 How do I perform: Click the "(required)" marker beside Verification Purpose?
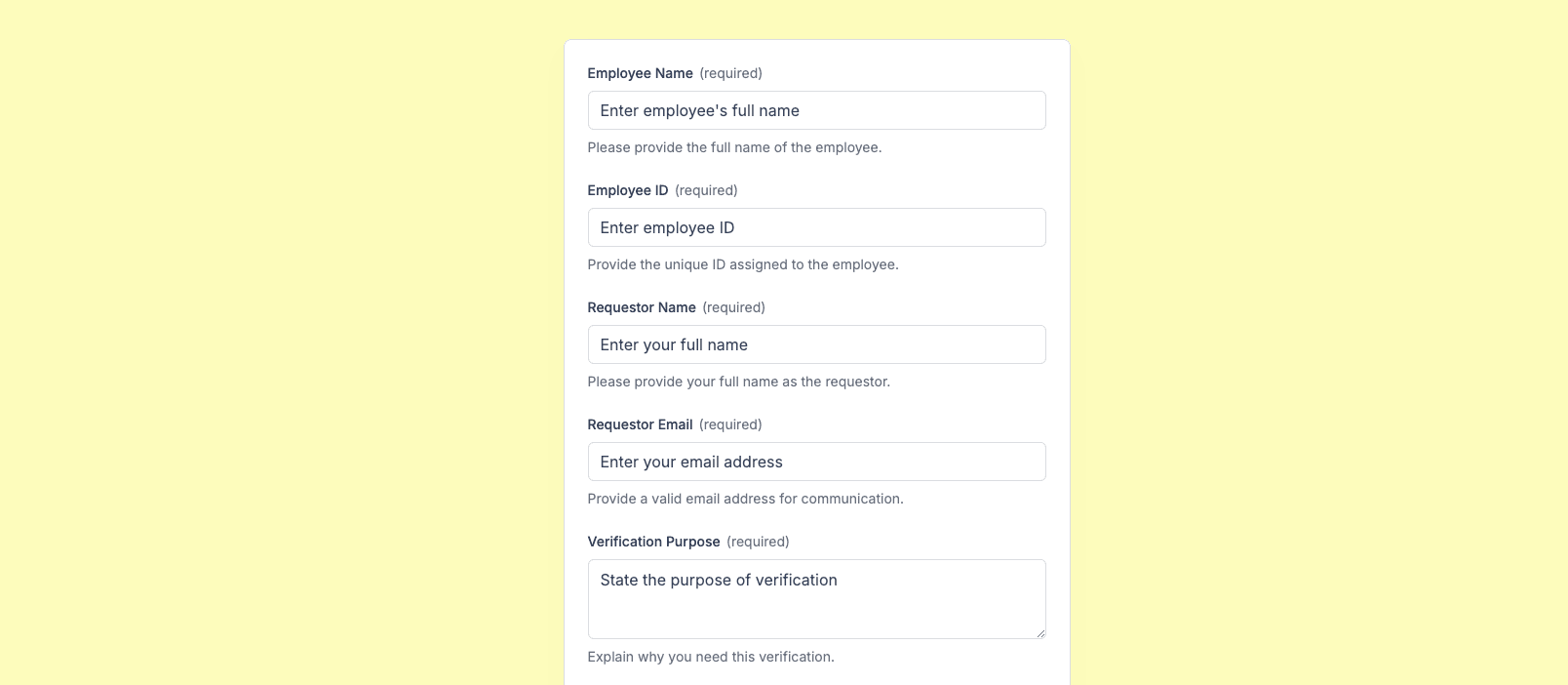pos(758,542)
